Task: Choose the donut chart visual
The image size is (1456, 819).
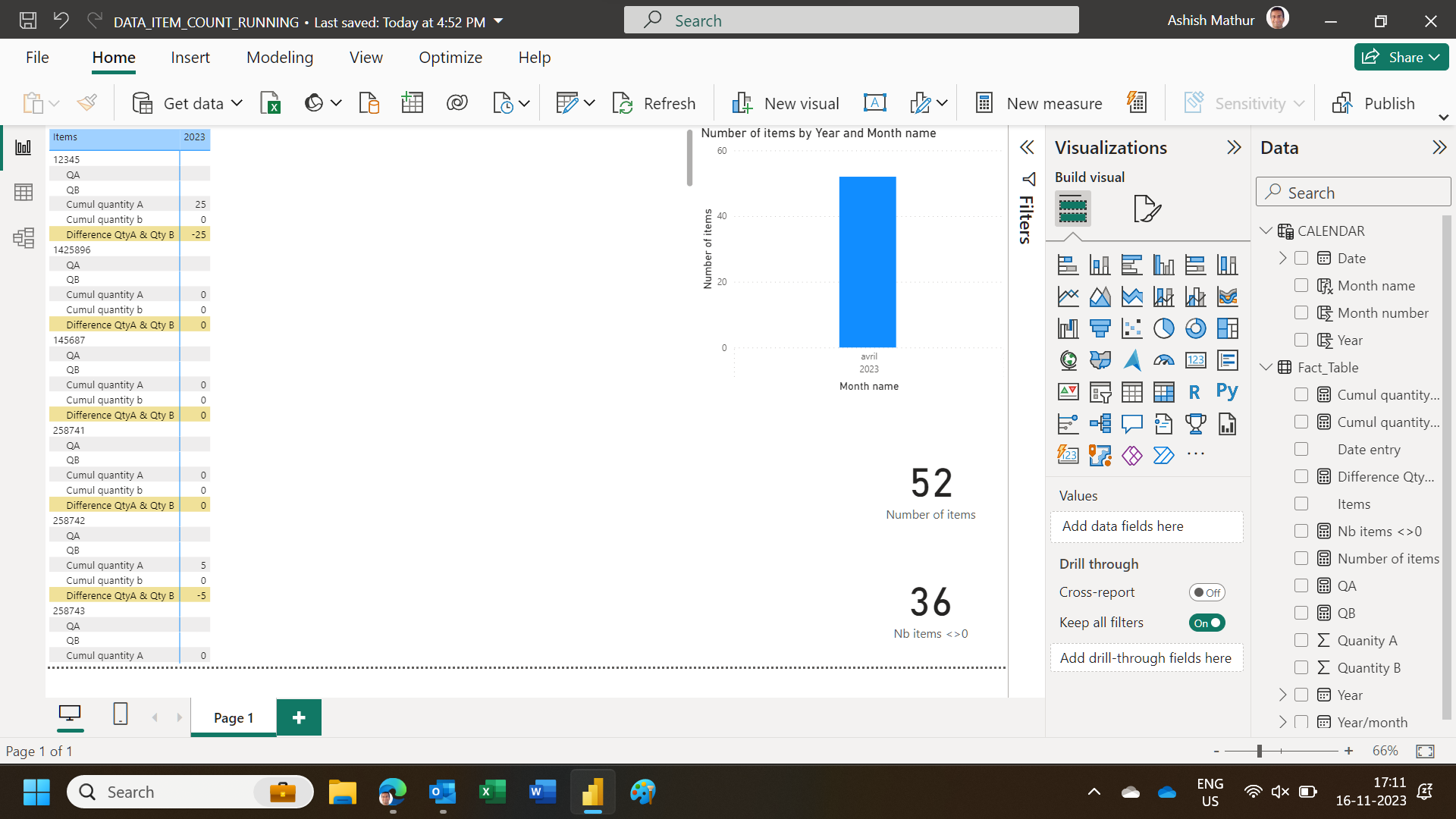Action: [x=1195, y=328]
